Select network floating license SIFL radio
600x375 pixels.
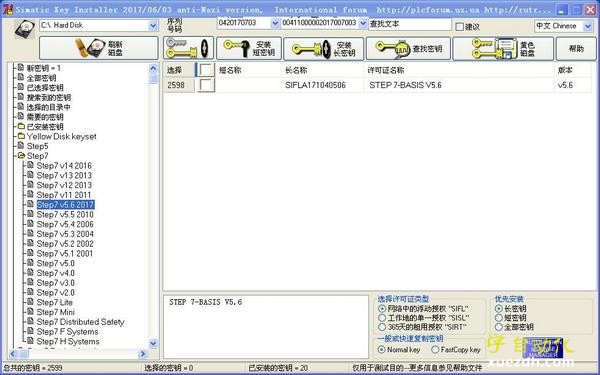382,308
